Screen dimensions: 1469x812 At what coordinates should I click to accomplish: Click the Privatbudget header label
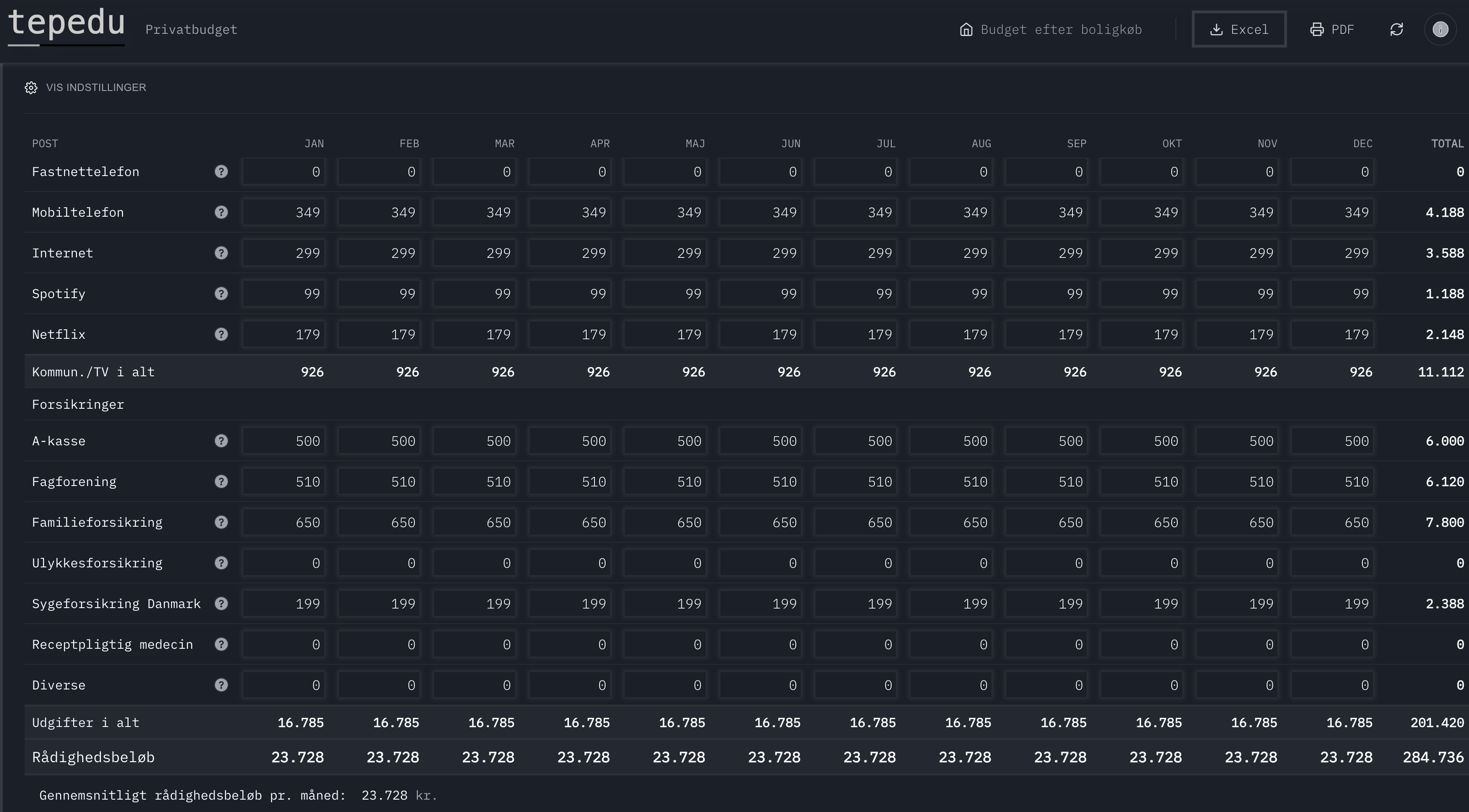click(x=191, y=30)
